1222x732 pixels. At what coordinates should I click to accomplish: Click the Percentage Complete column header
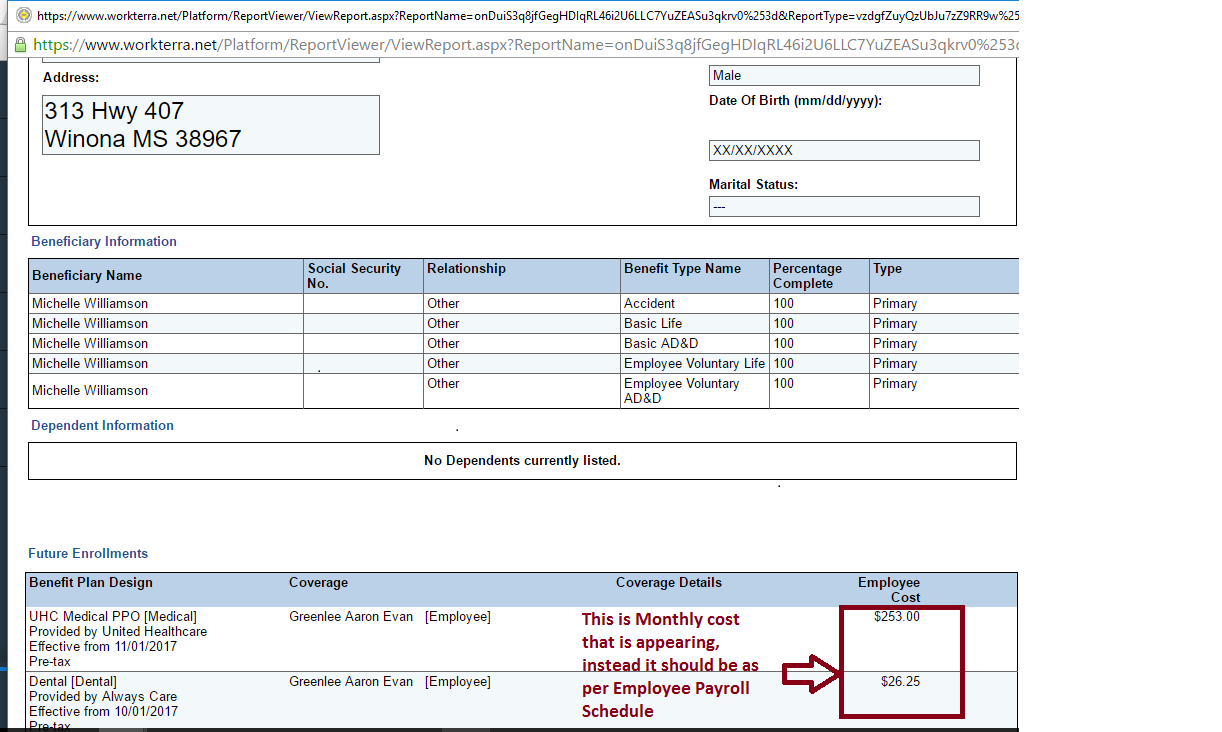click(x=807, y=276)
